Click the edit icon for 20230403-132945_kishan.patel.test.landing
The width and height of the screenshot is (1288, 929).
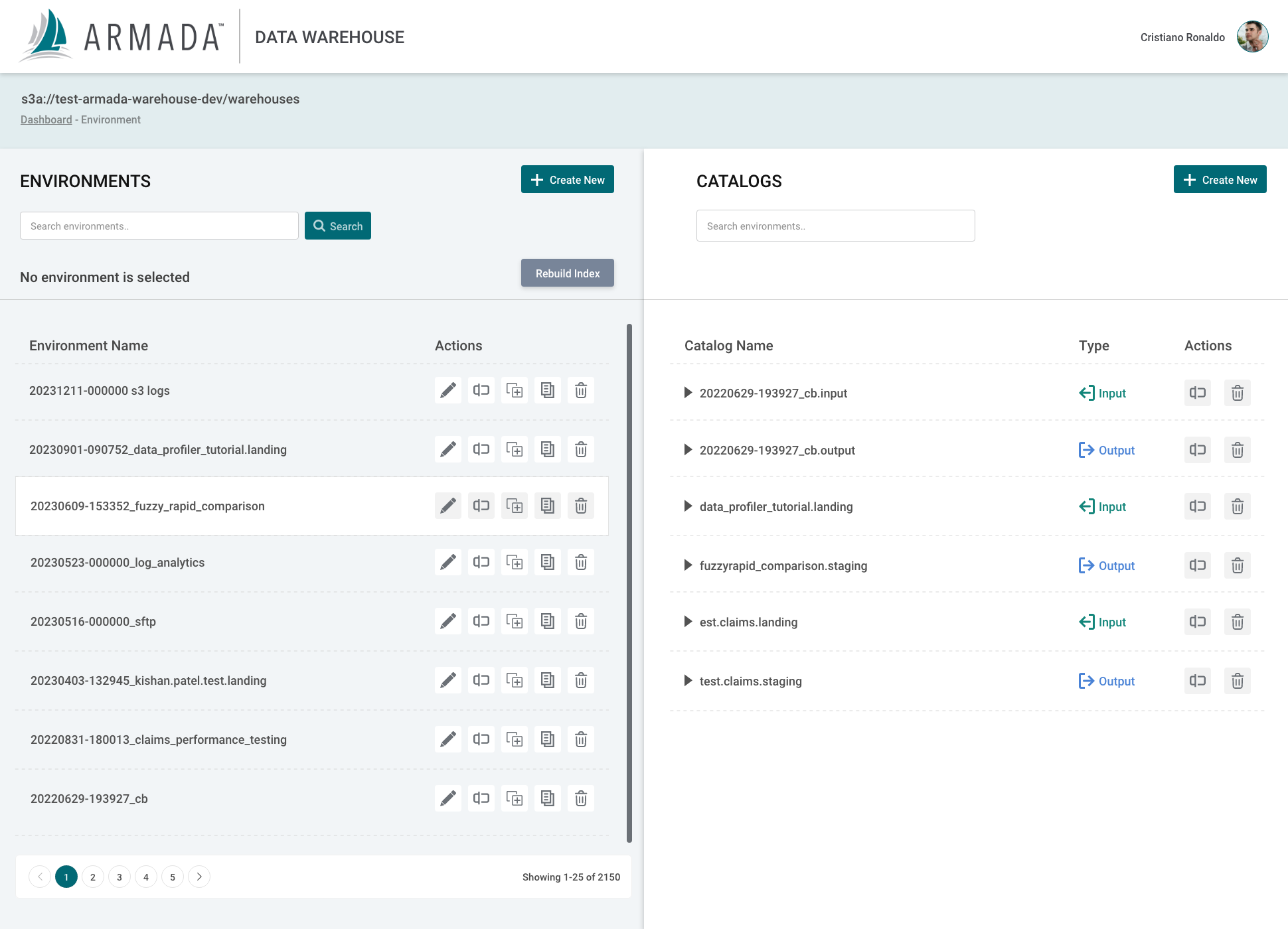tap(447, 680)
